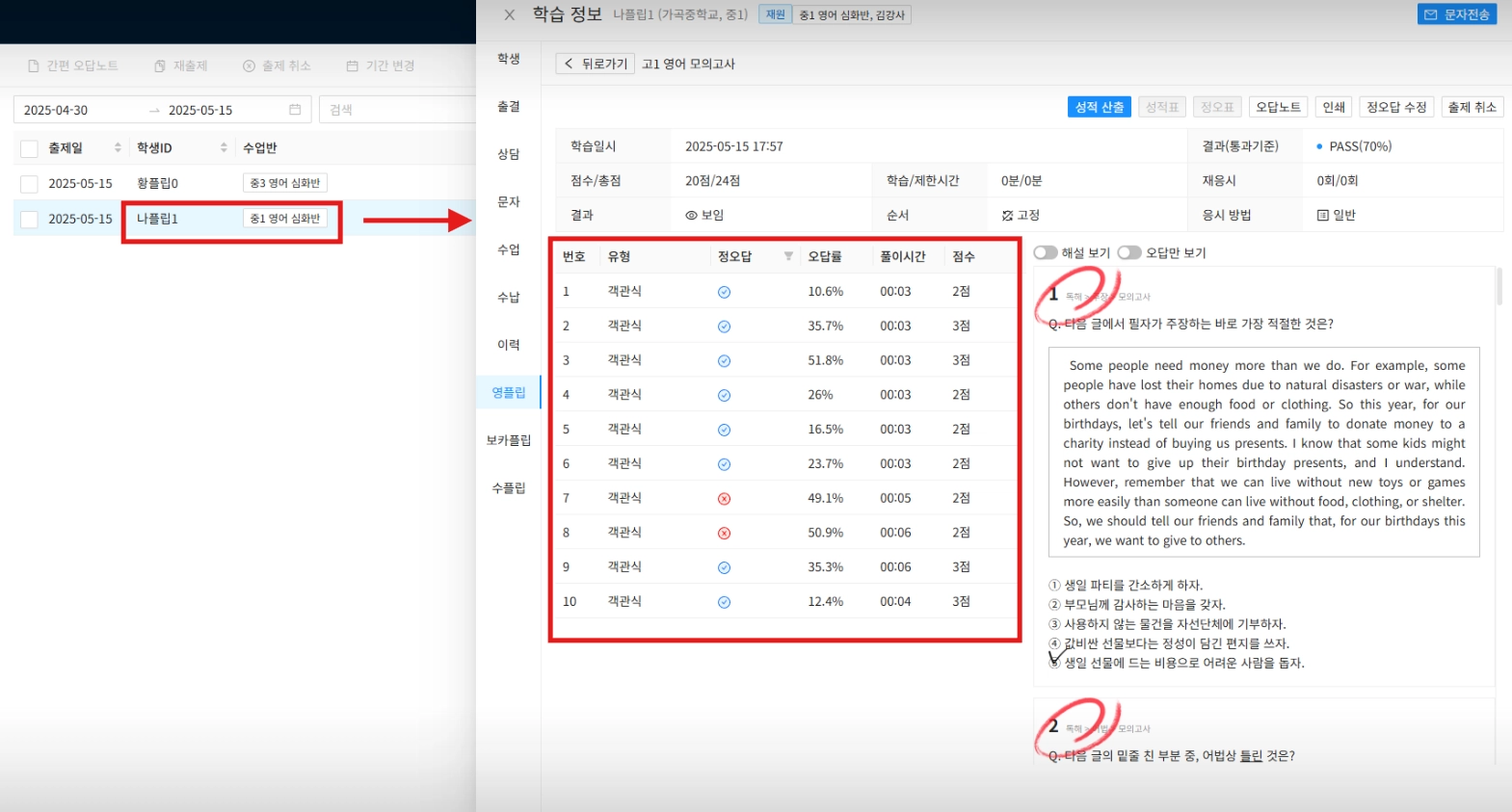Click the correct-answer mark in question 4's row
Viewport: 1512px width, 812px height.
coord(724,395)
